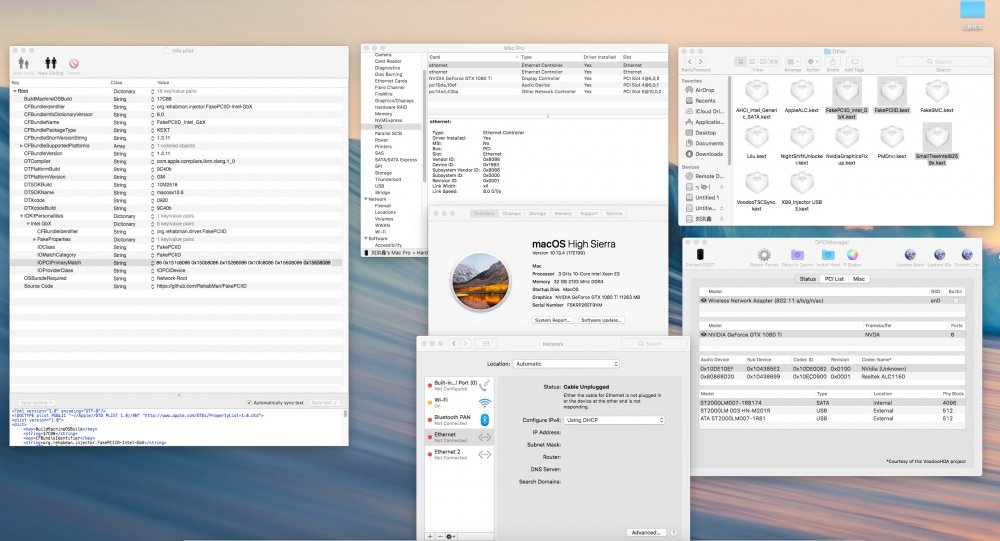This screenshot has height=541, width=1000.
Task: Click Finder back arrow in Other window
Action: pyautogui.click(x=689, y=62)
